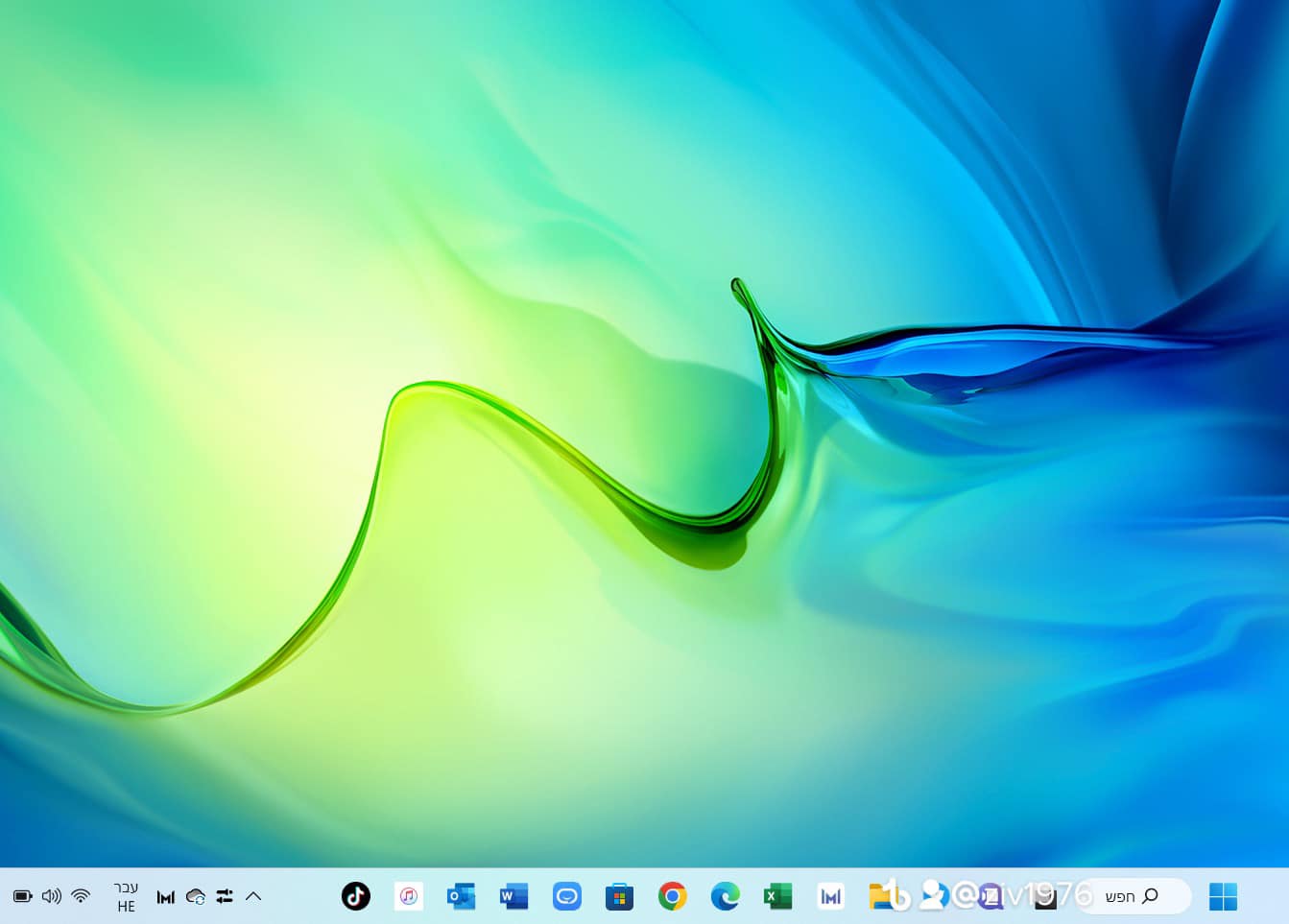The width and height of the screenshot is (1289, 924).
Task: Click the taskbar search box
Action: pos(1133,896)
